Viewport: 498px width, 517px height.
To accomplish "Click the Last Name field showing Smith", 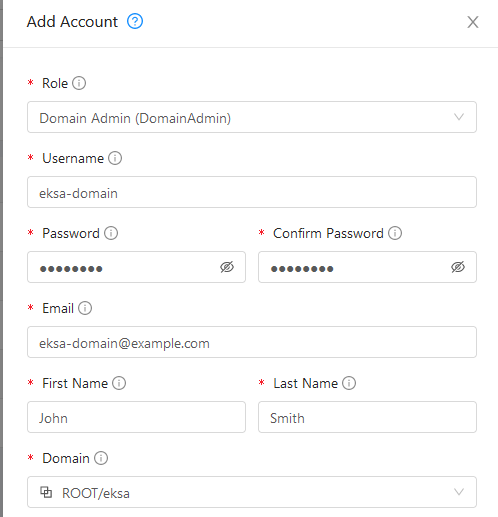I will click(x=367, y=417).
